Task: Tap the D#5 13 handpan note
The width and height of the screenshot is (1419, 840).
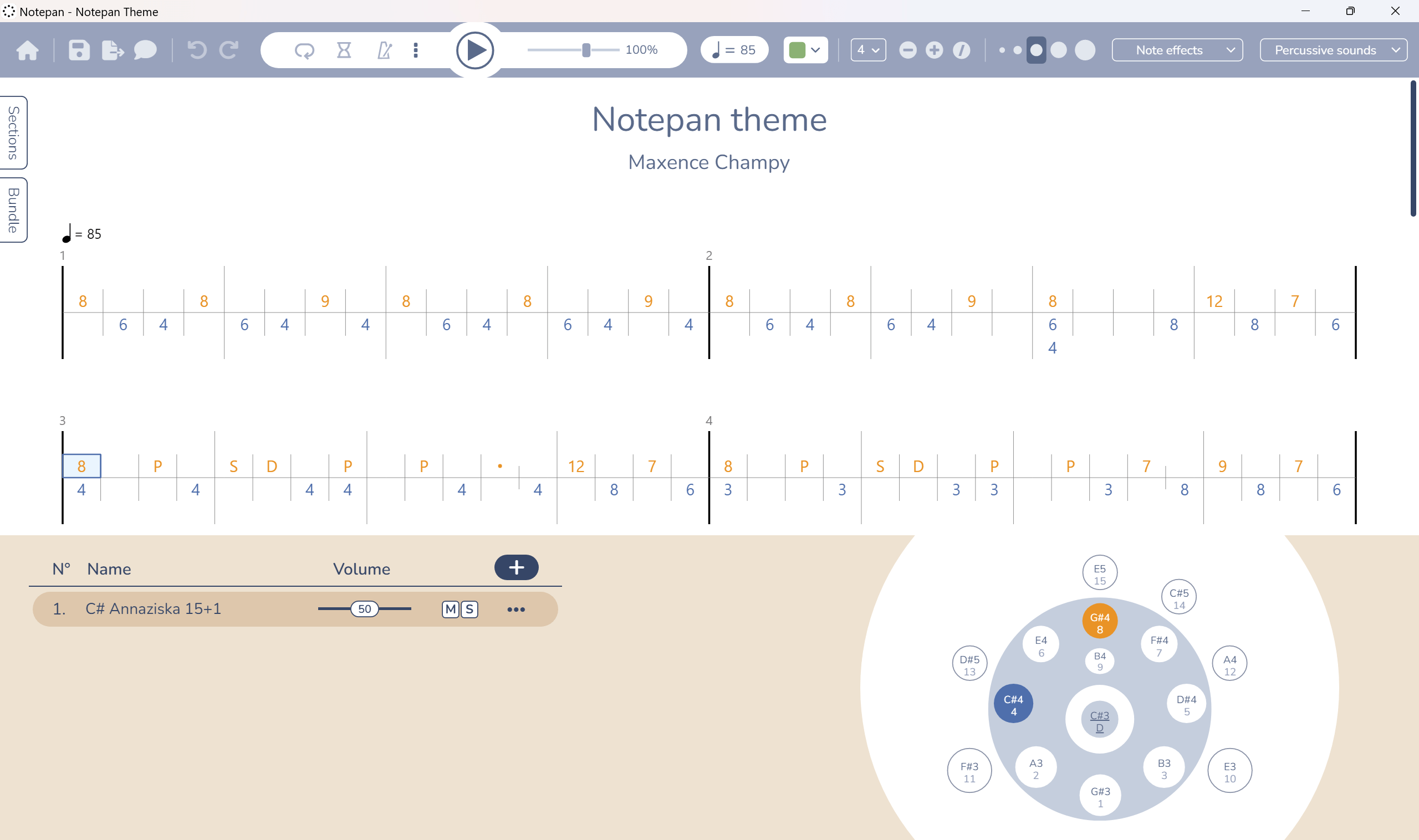Action: 969,663
